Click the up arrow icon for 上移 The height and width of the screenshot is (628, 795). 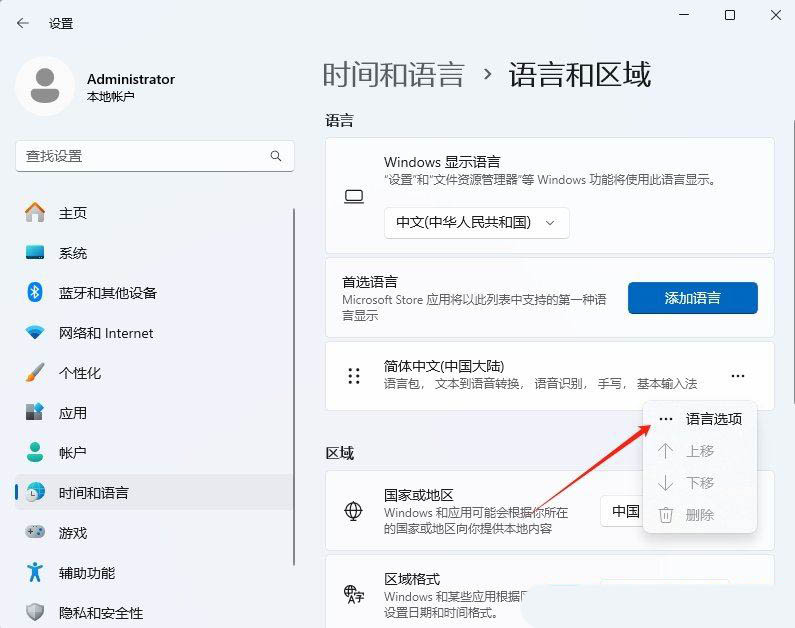(665, 451)
